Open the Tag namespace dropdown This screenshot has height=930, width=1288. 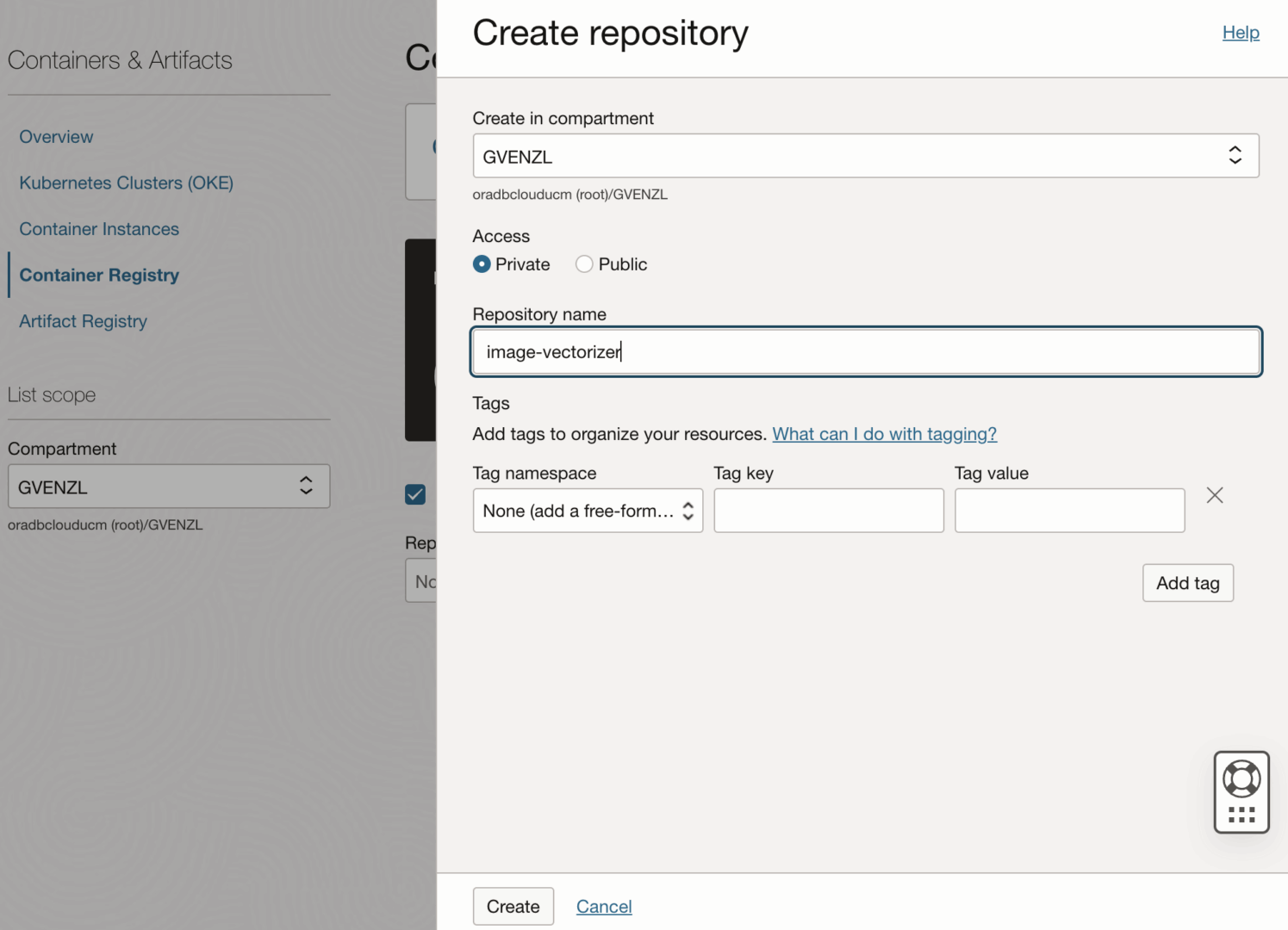click(x=588, y=510)
